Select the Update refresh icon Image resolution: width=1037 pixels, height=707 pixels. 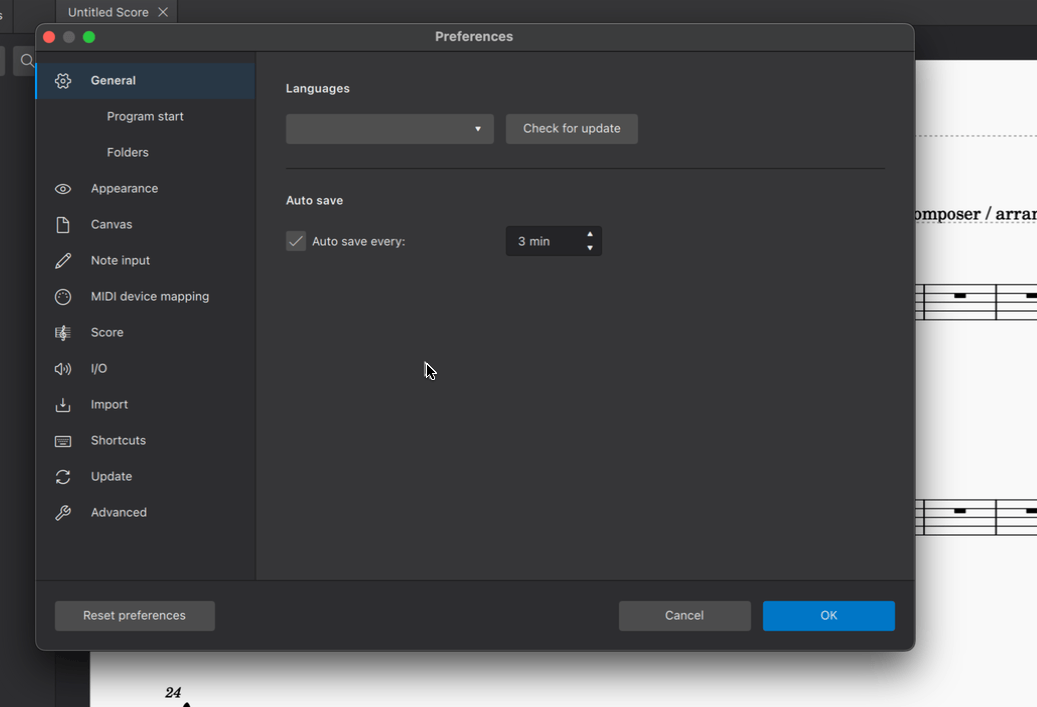pyautogui.click(x=62, y=476)
